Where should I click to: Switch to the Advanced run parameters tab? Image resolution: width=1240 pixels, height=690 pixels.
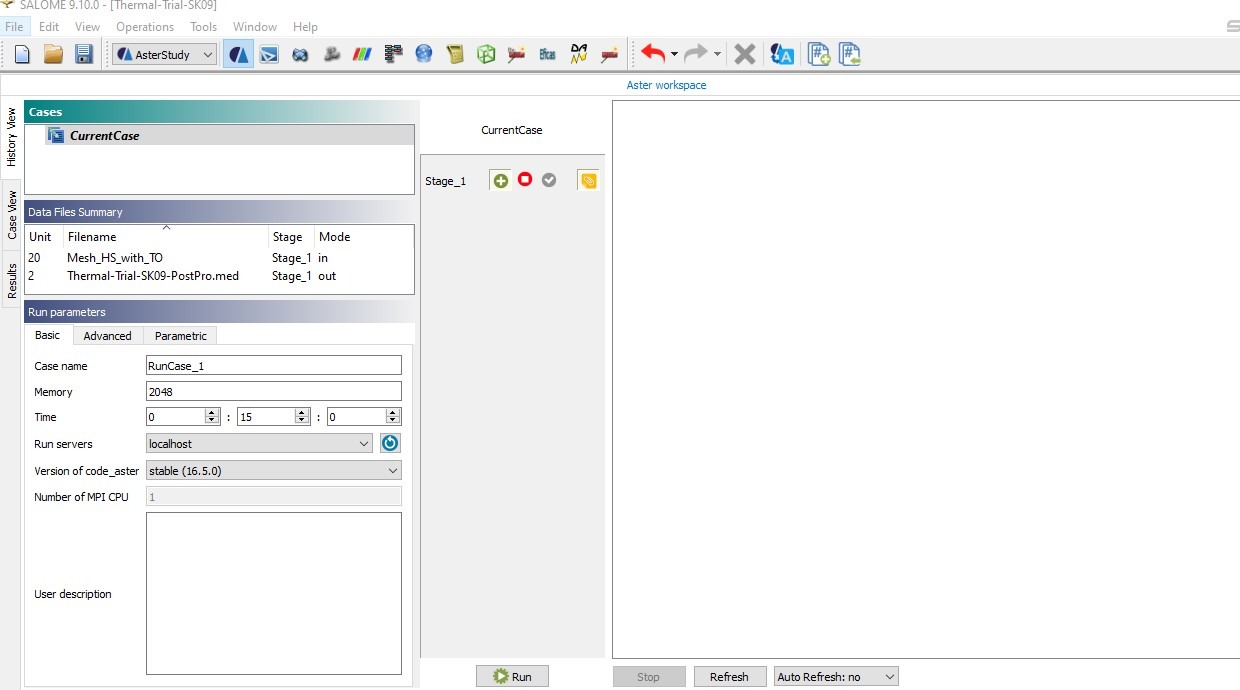(107, 336)
